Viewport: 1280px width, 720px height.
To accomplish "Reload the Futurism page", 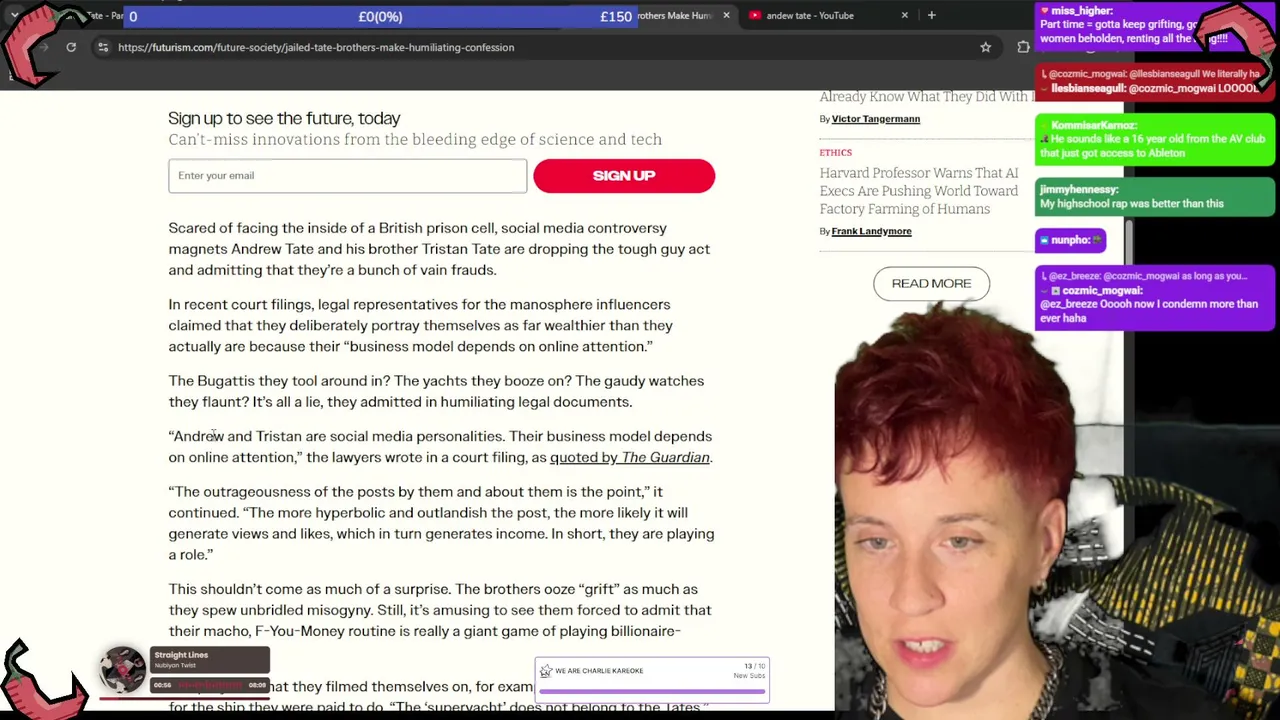I will (x=71, y=47).
